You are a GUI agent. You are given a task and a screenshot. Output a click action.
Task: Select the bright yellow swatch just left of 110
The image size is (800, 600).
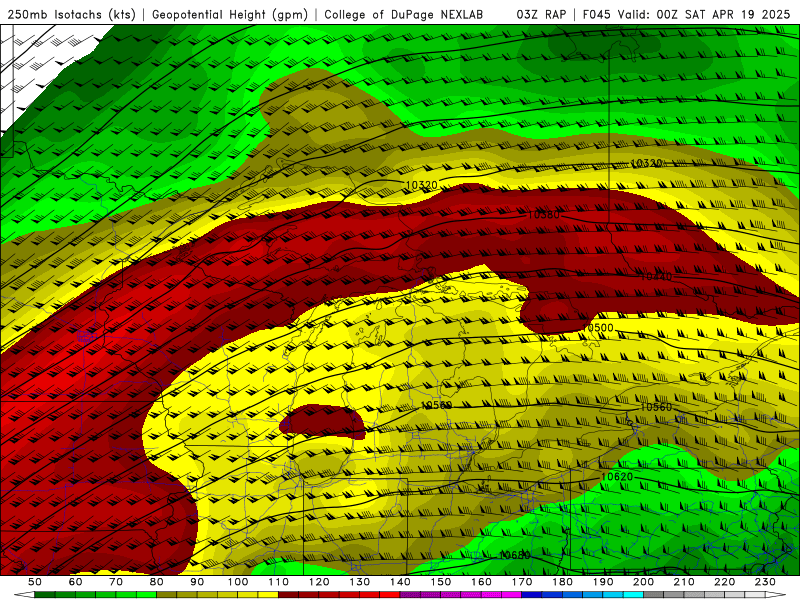coord(268,595)
